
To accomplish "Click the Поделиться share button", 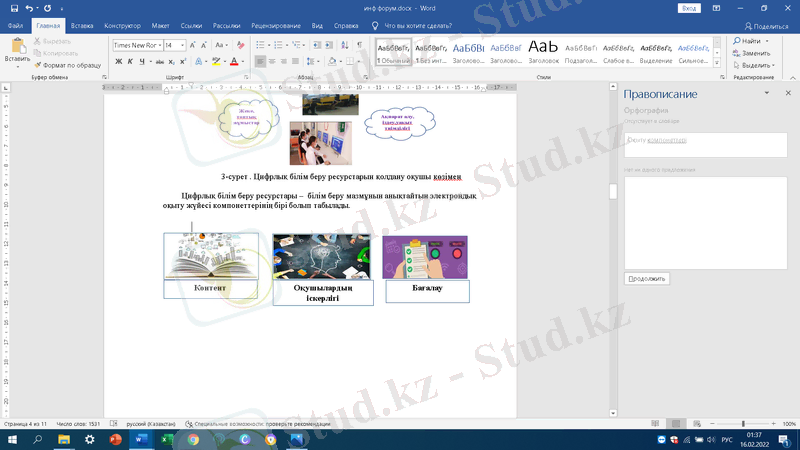I will 766,26.
